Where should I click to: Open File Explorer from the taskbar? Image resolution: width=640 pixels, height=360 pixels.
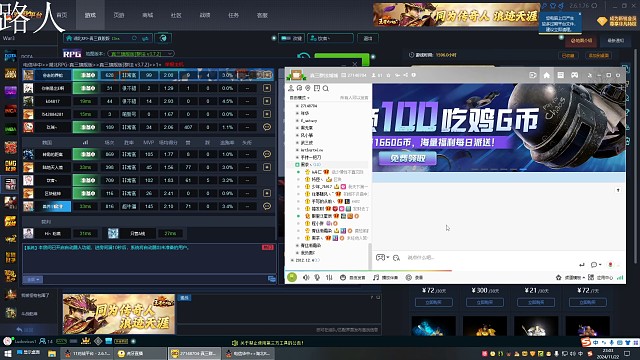click(x=52, y=353)
